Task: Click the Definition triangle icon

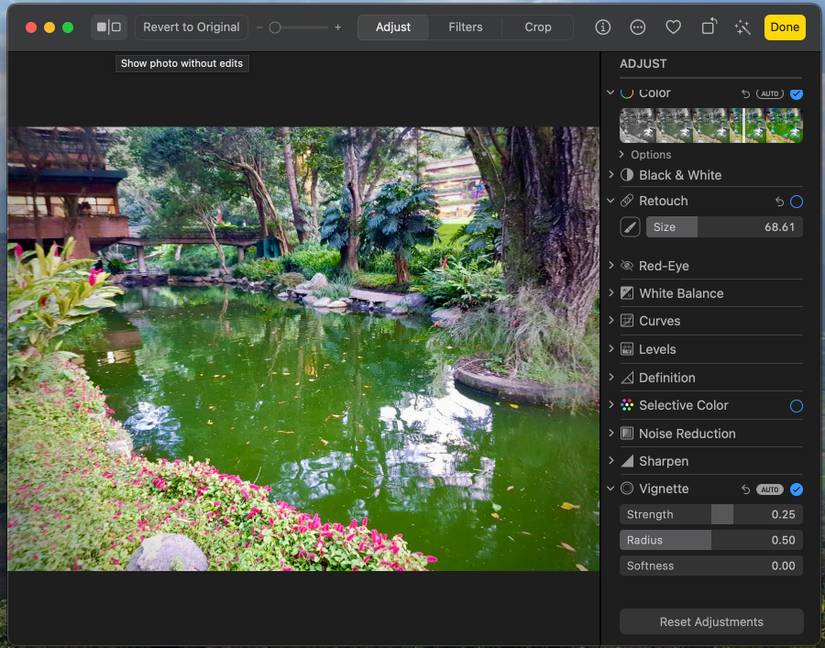Action: pos(627,378)
